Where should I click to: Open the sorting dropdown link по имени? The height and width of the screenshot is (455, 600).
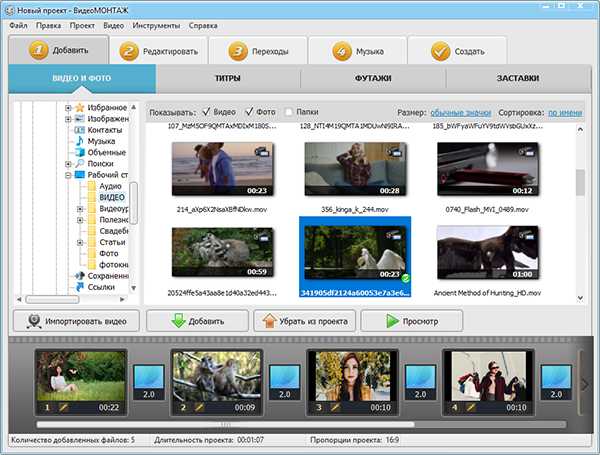pyautogui.click(x=565, y=113)
